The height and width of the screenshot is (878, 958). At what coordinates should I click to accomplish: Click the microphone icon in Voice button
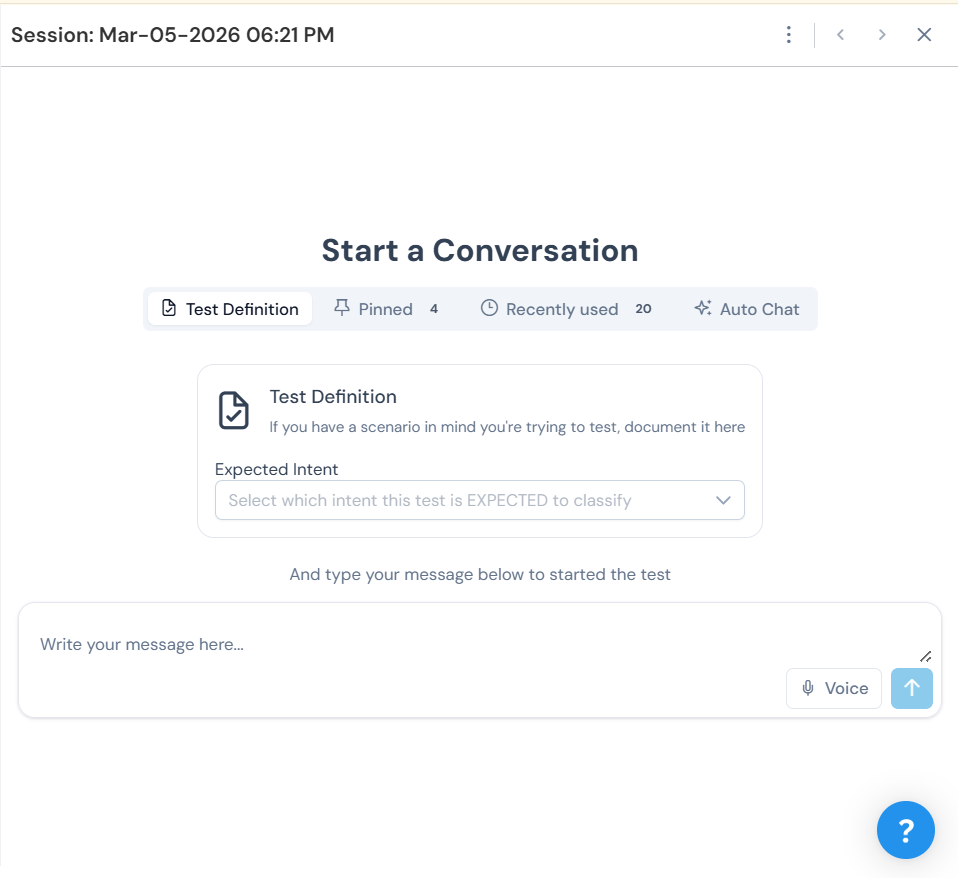pyautogui.click(x=808, y=688)
